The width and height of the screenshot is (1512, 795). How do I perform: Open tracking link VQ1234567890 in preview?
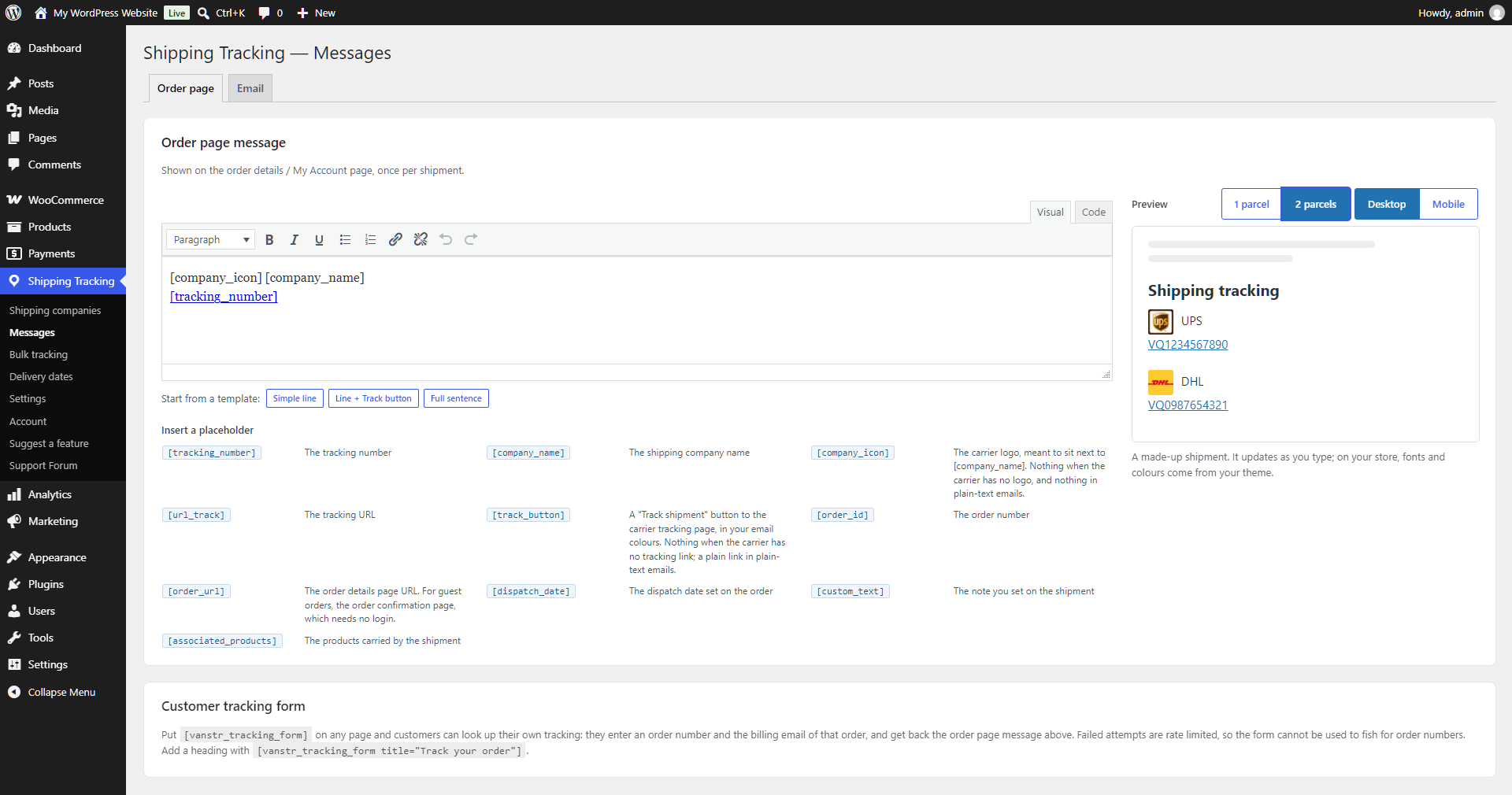pyautogui.click(x=1188, y=345)
